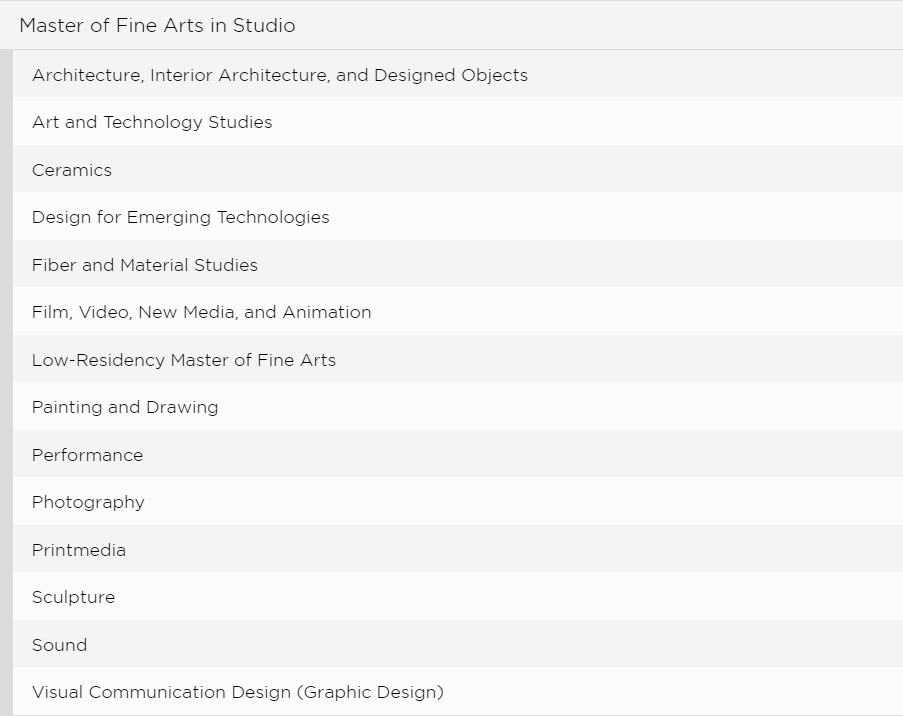
Task: Choose the Painting and Drawing program
Action: [125, 407]
